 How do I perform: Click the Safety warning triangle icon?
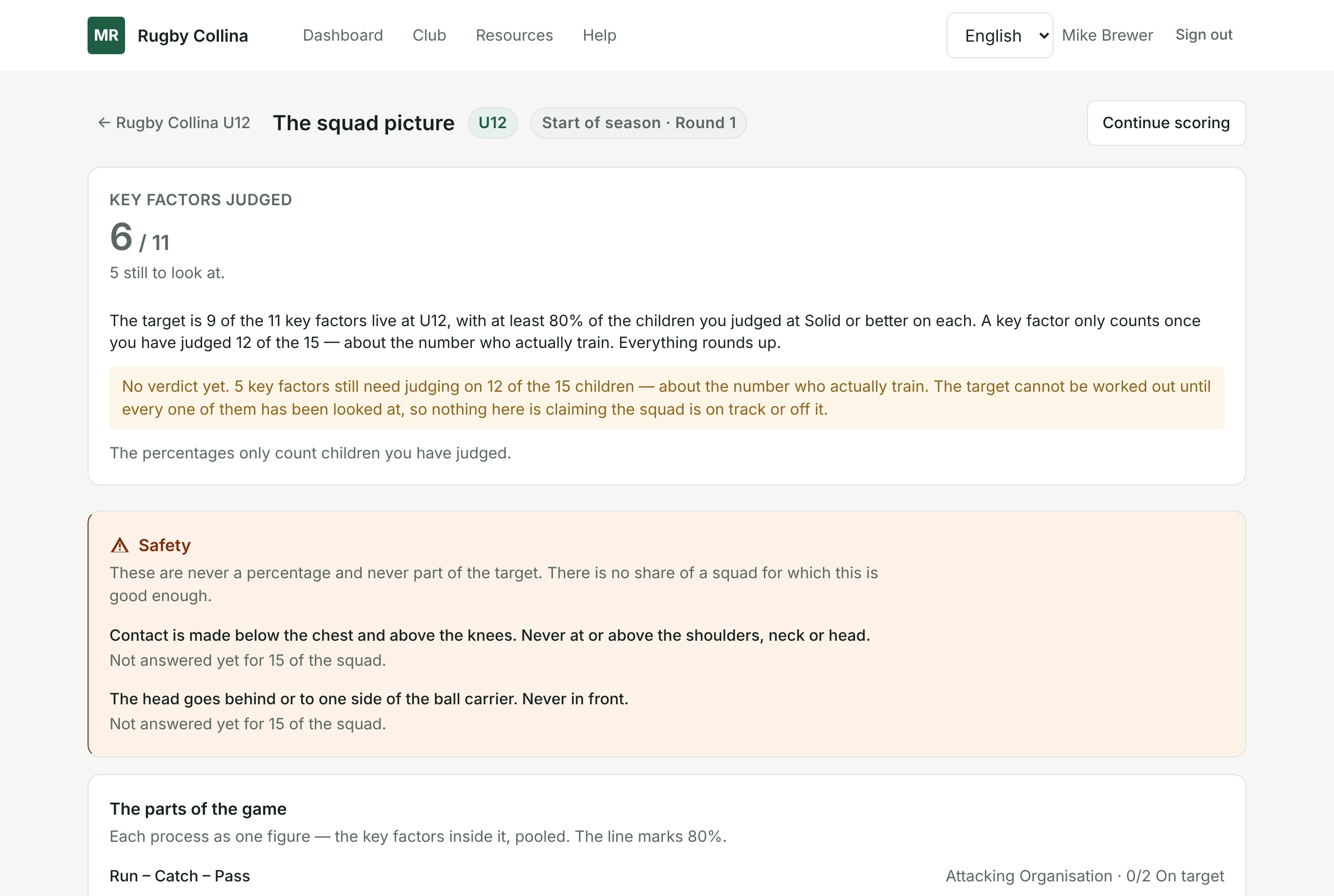(x=119, y=545)
